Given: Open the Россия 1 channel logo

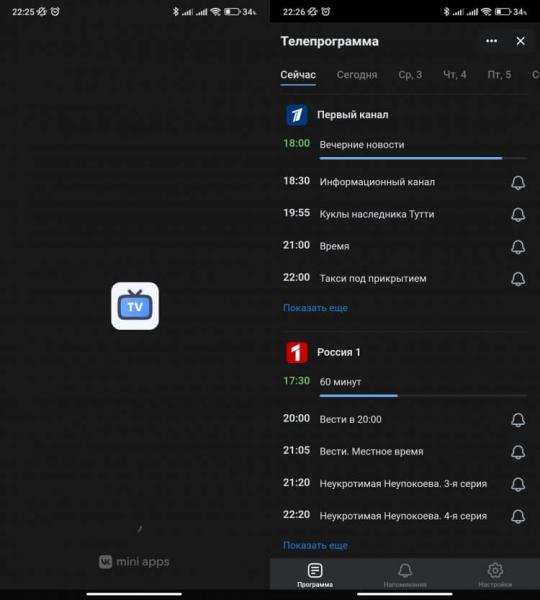Looking at the screenshot, I should pyautogui.click(x=297, y=352).
